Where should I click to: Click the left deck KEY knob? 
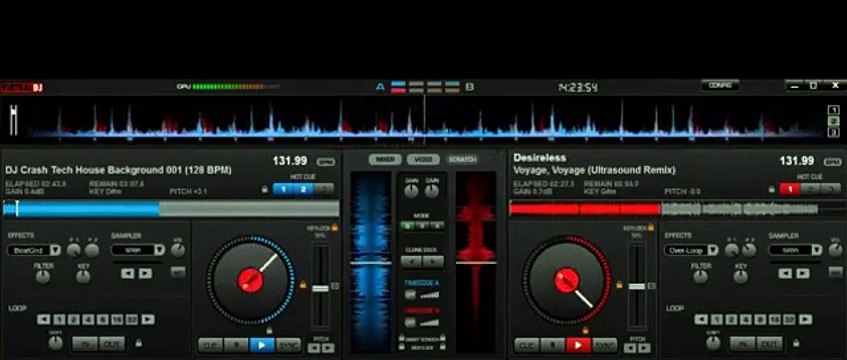point(83,276)
